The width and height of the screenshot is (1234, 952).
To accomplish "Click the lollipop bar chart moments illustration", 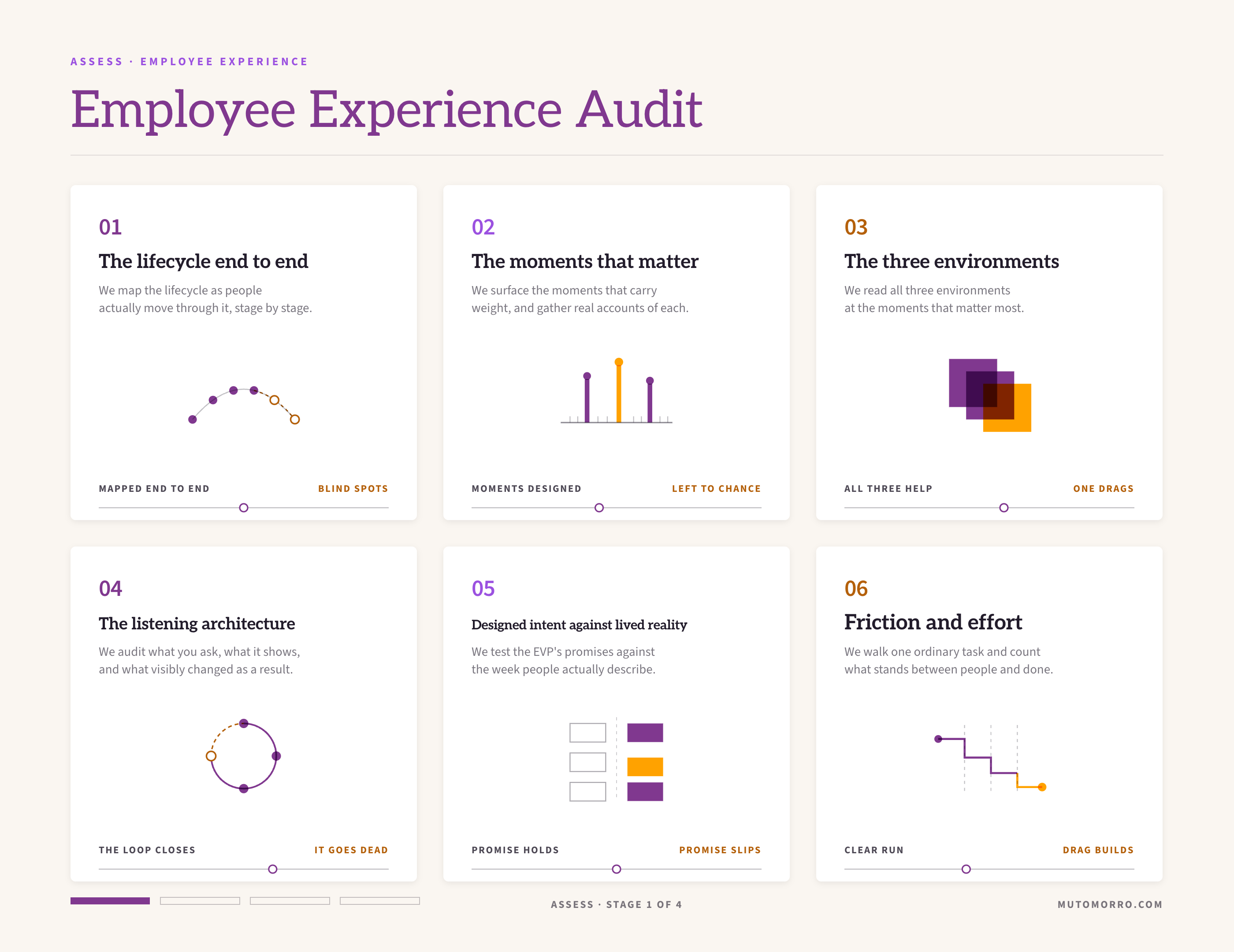I will [617, 391].
